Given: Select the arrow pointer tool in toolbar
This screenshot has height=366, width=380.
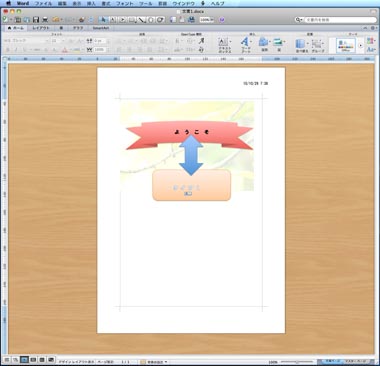Looking at the screenshot, I should pyautogui.click(x=104, y=20).
